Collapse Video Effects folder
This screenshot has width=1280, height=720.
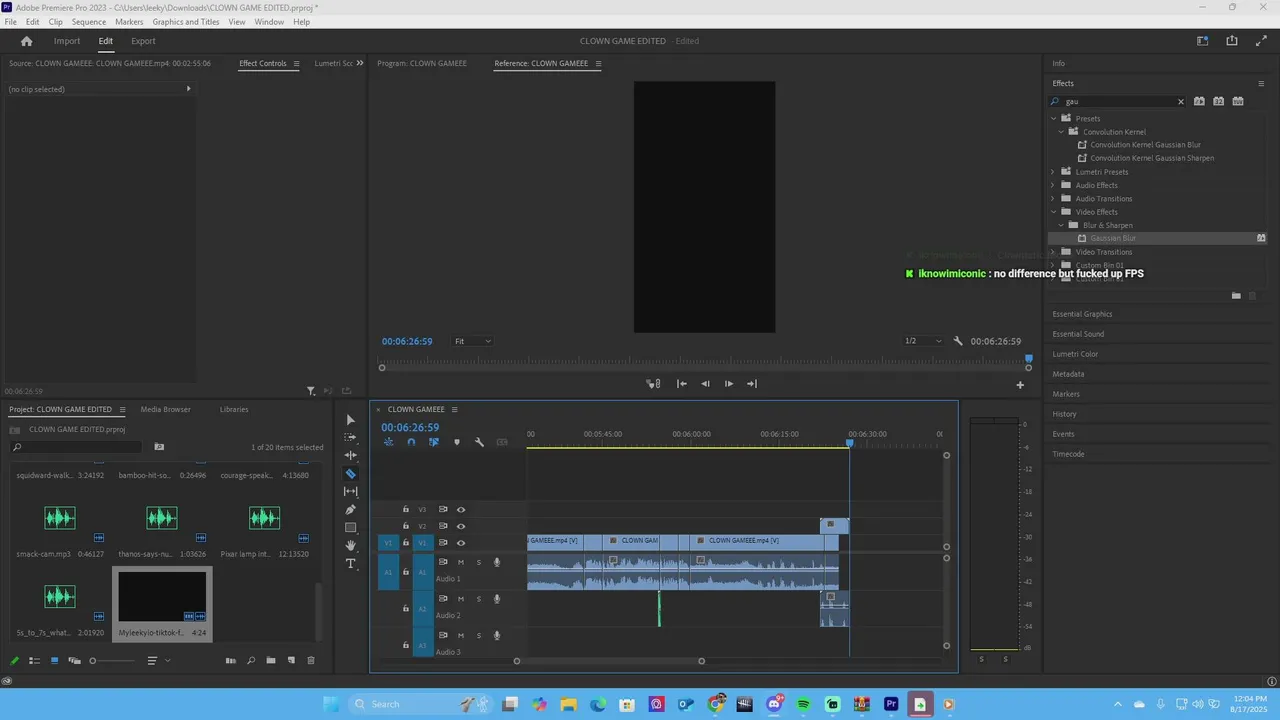pos(1053,212)
